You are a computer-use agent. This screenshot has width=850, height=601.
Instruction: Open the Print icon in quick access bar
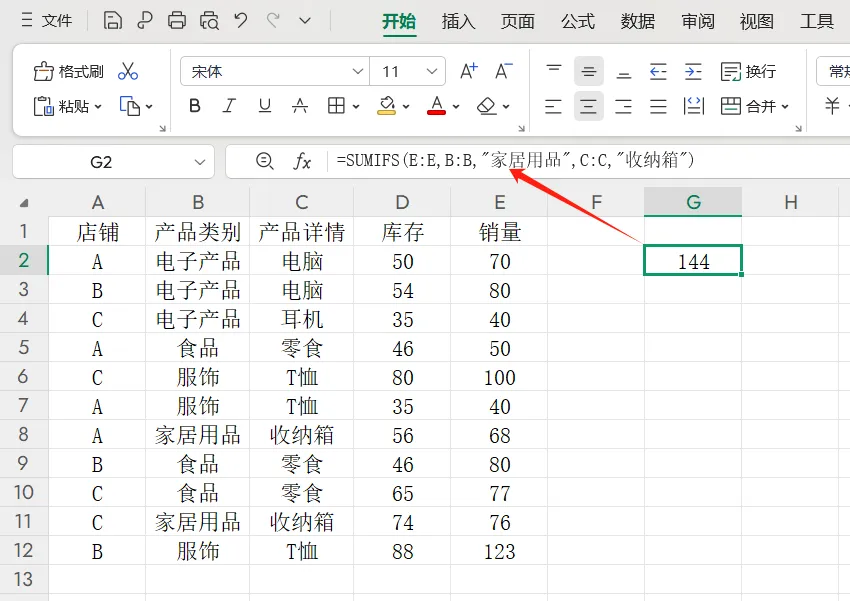click(x=176, y=20)
